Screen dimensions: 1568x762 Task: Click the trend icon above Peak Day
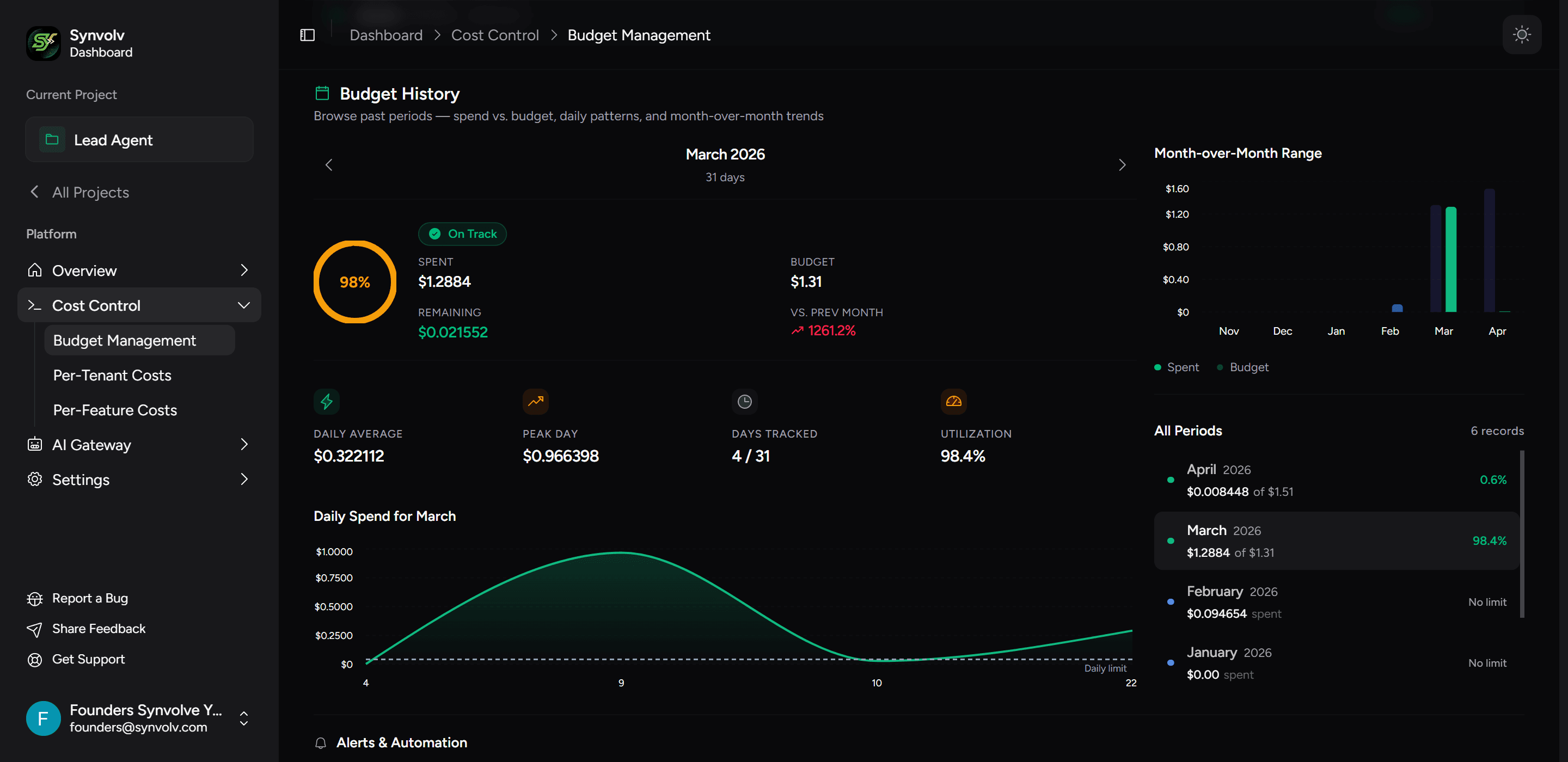pyautogui.click(x=535, y=402)
